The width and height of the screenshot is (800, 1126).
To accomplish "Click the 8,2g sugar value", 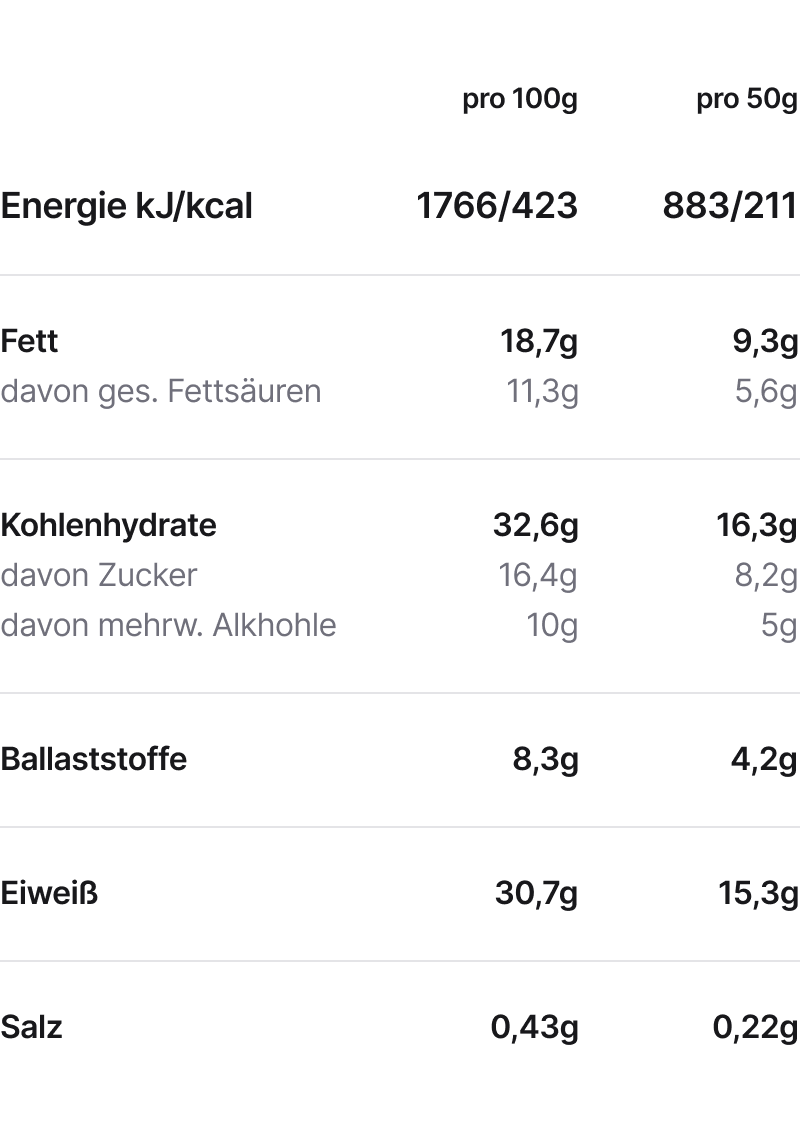I will [x=766, y=577].
